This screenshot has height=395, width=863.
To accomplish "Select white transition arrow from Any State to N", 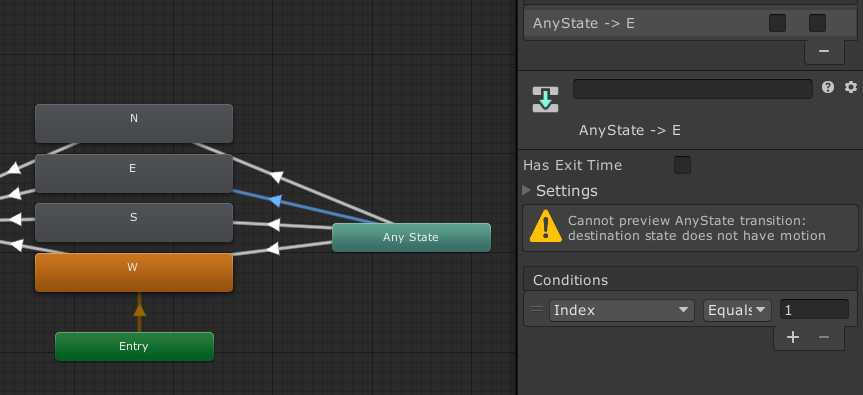I will coord(277,177).
